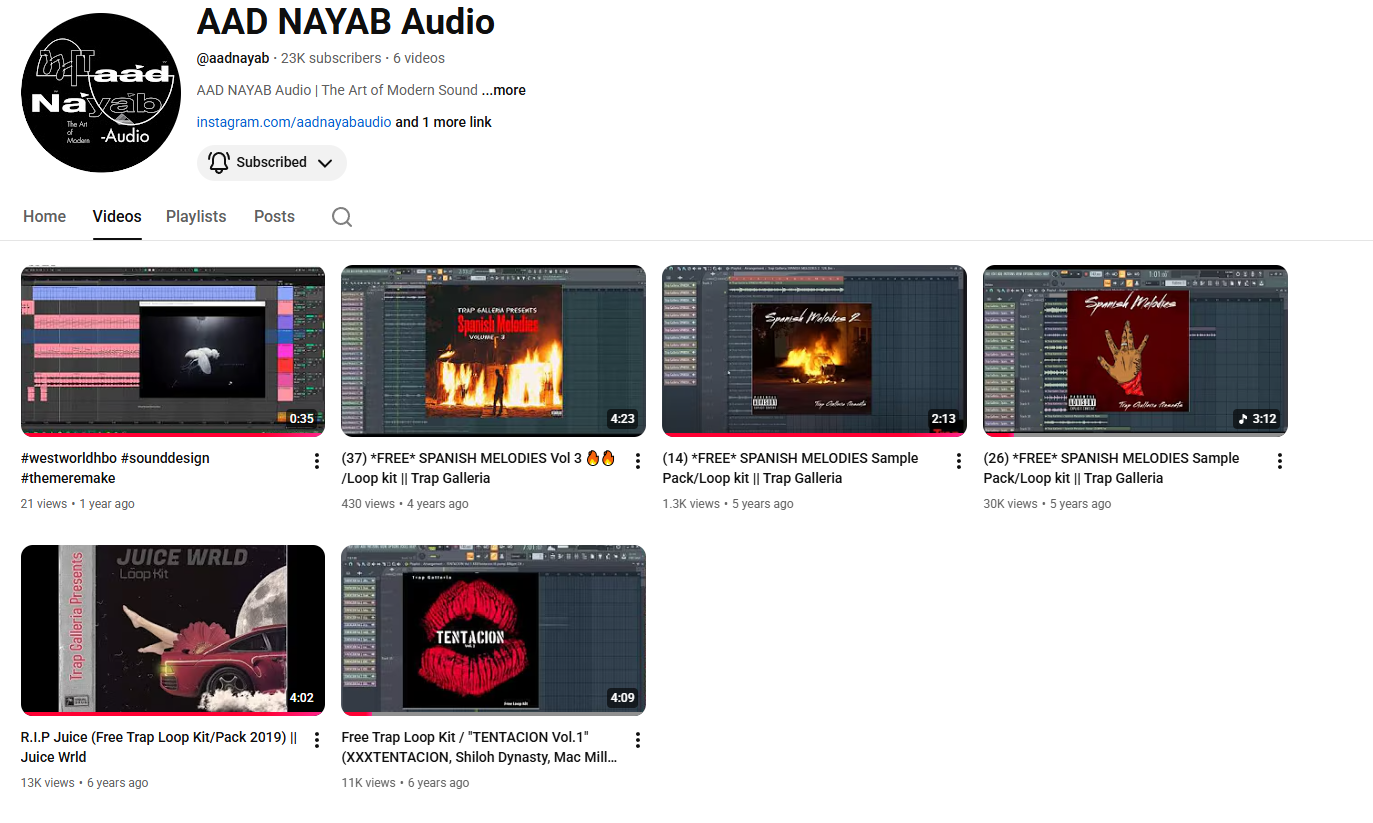Screen dimensions: 1373x823
Task: Open the #westworldhbo #sounddesign video title
Action: click(115, 468)
